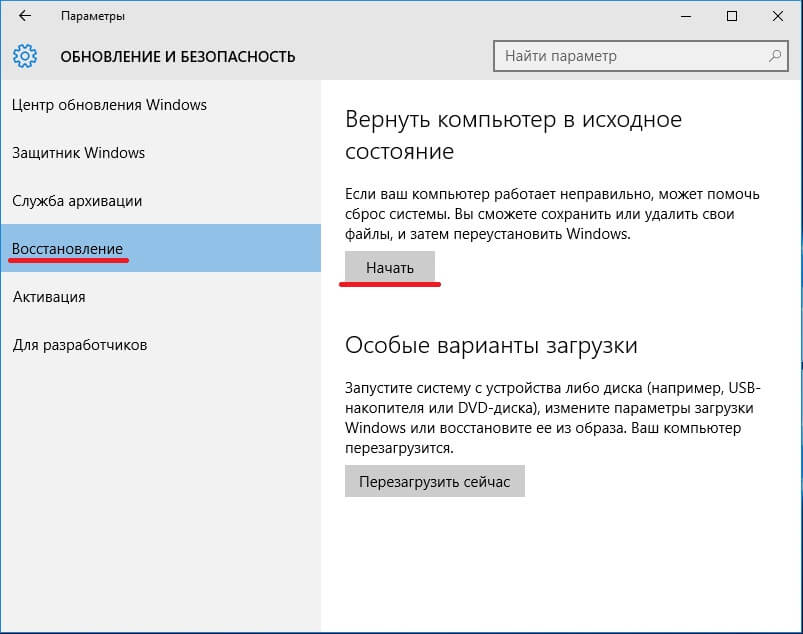Go to 'Служба архивации' page
803x634 pixels.
click(x=77, y=201)
